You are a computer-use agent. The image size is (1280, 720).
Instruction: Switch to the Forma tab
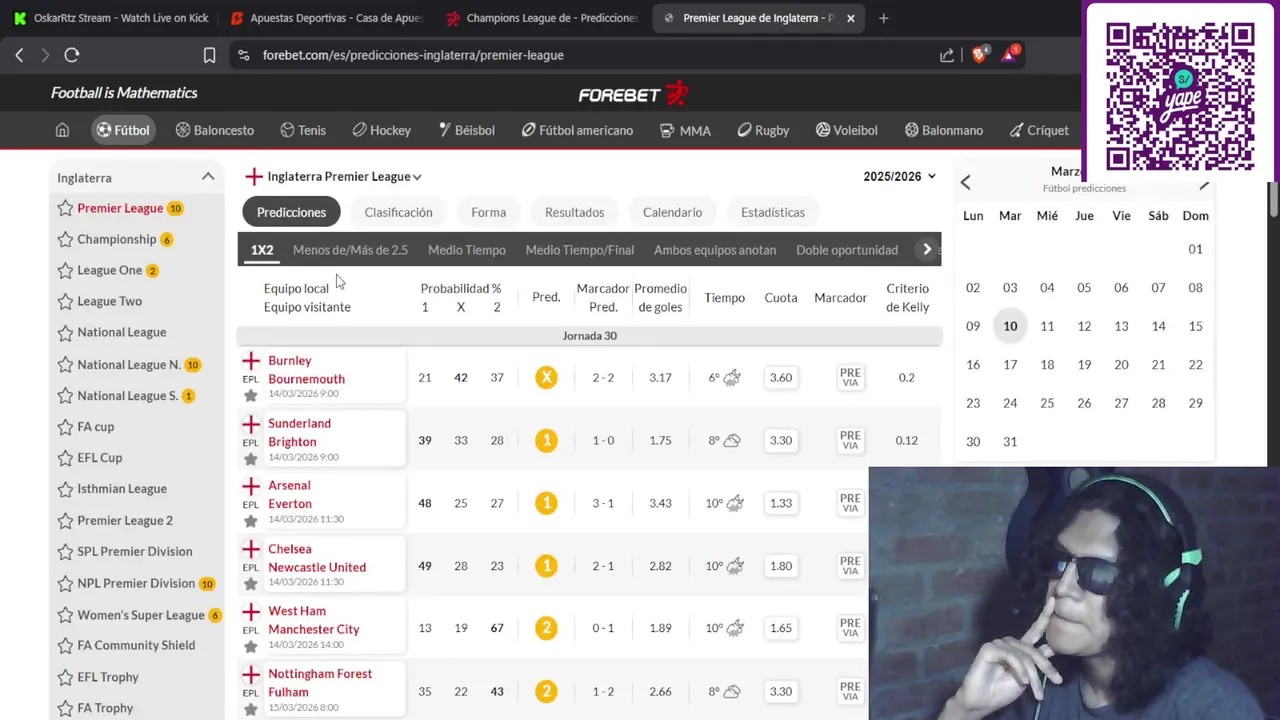(488, 212)
